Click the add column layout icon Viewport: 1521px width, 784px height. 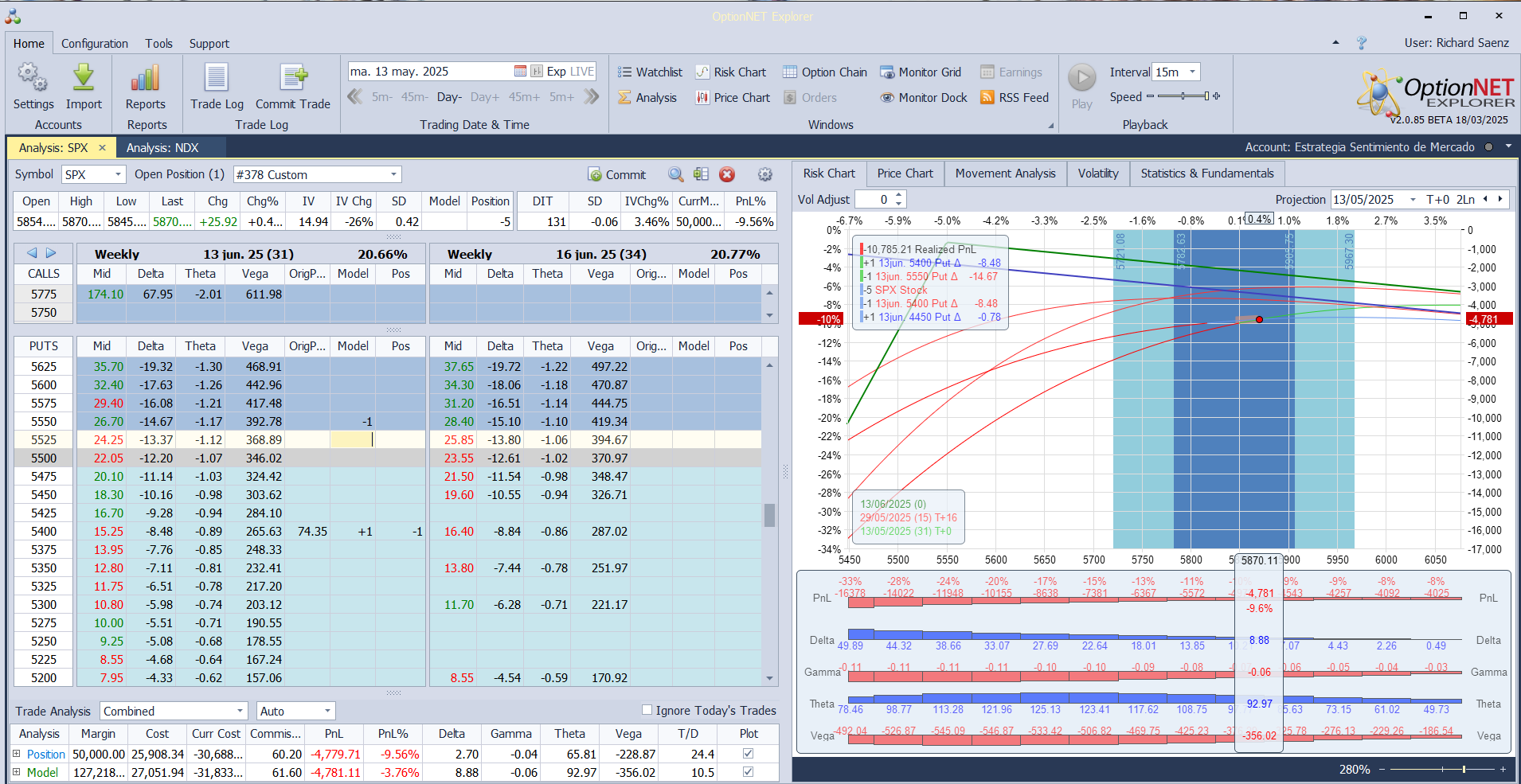701,174
